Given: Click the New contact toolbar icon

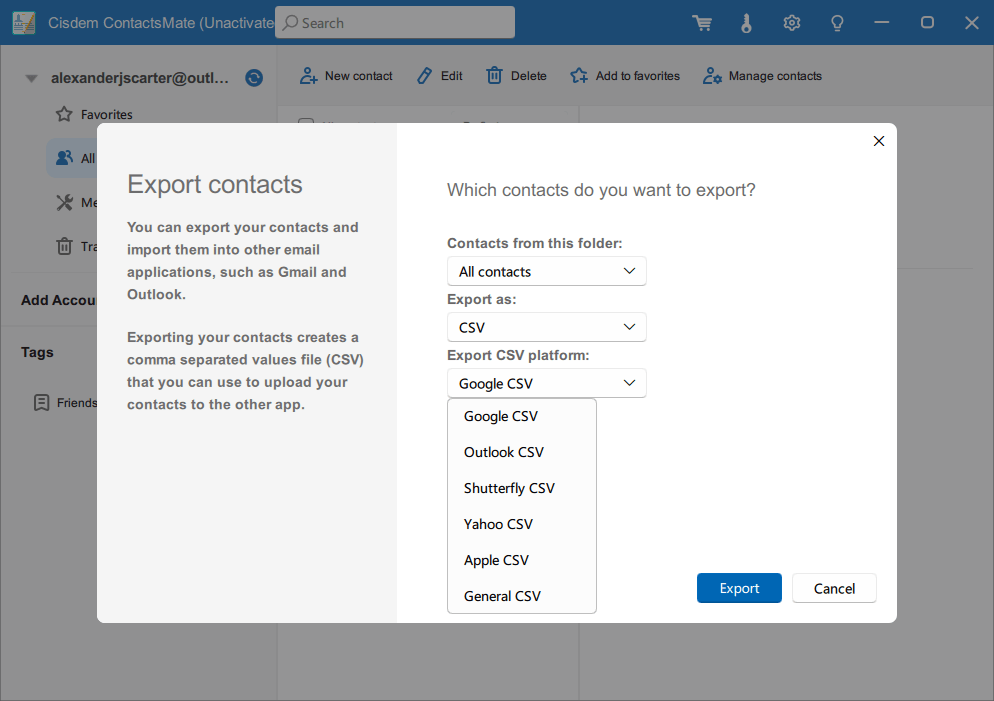Looking at the screenshot, I should (309, 76).
